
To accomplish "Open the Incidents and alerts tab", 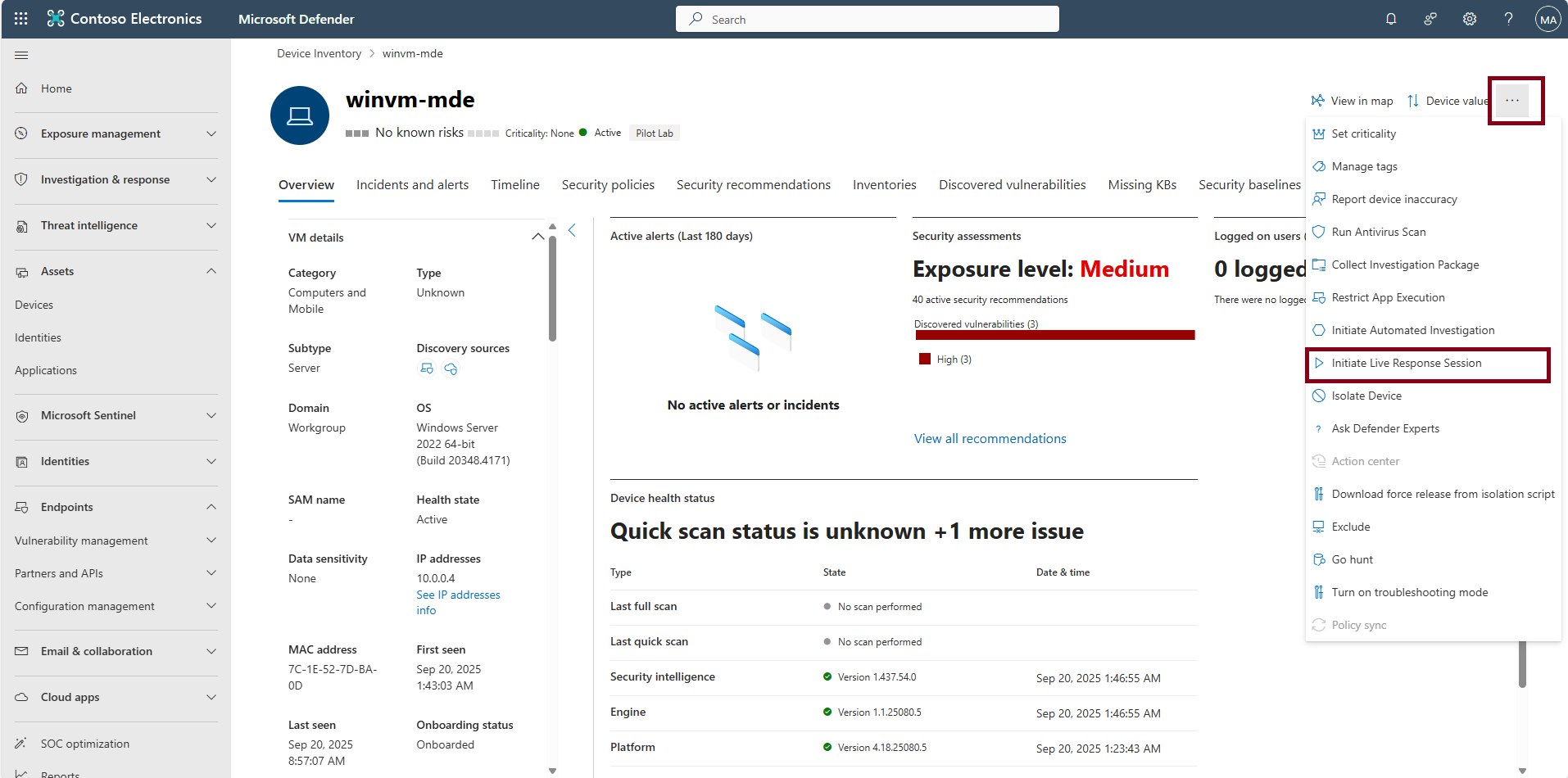I will (x=413, y=185).
